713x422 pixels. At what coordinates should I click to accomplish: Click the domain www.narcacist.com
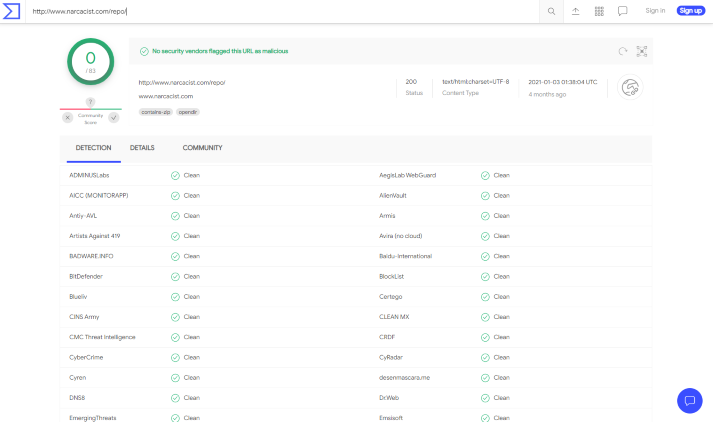166,96
